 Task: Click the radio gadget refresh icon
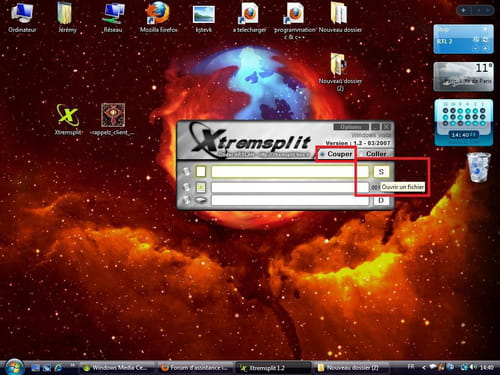tap(486, 40)
